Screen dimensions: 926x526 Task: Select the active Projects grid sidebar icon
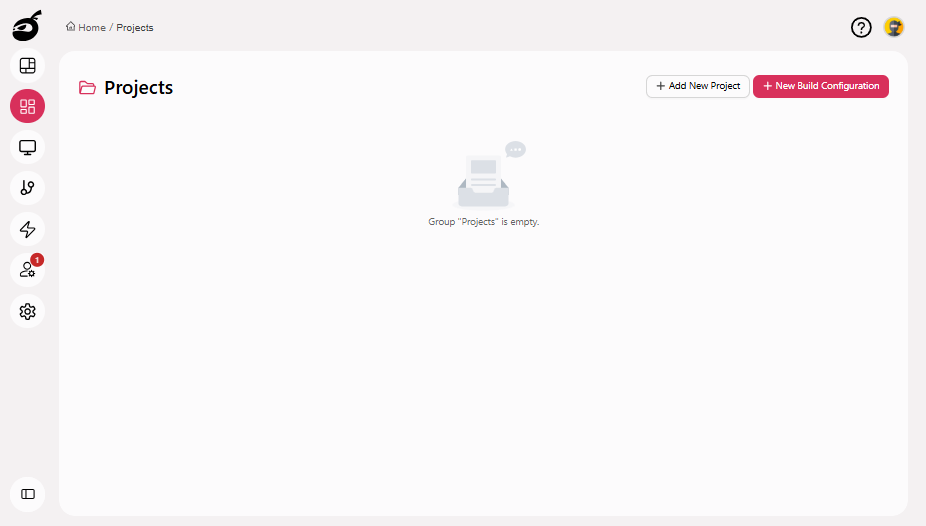coord(27,107)
